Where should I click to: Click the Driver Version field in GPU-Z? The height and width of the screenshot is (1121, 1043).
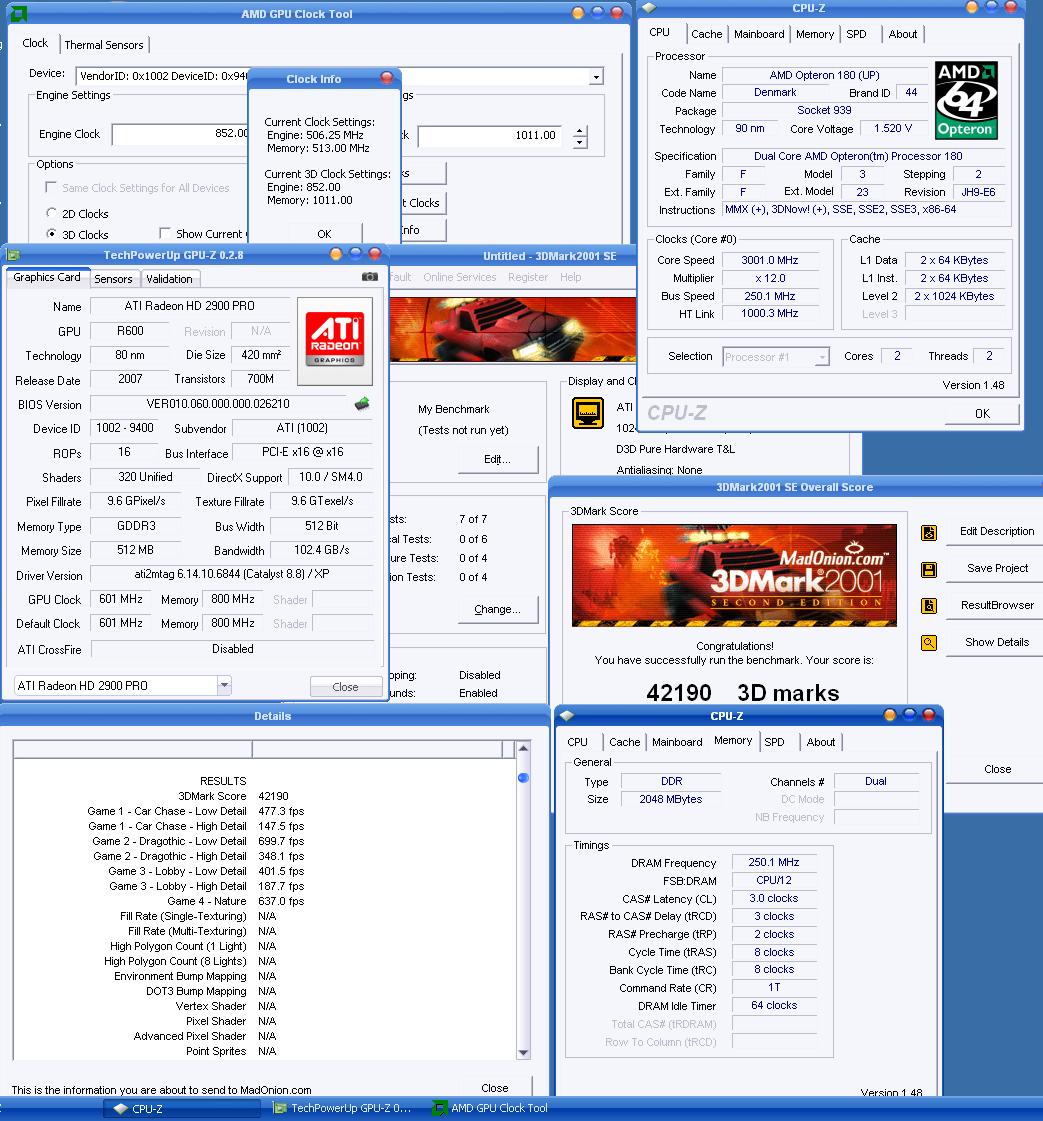[232, 574]
